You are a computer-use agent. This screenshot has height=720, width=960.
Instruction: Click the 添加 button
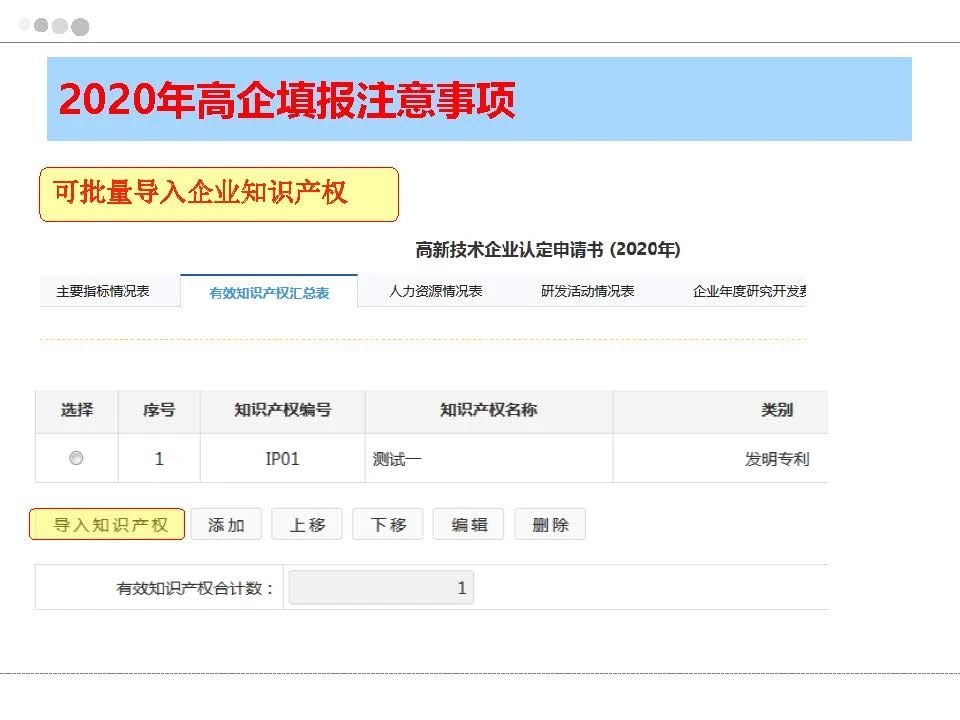coord(226,525)
